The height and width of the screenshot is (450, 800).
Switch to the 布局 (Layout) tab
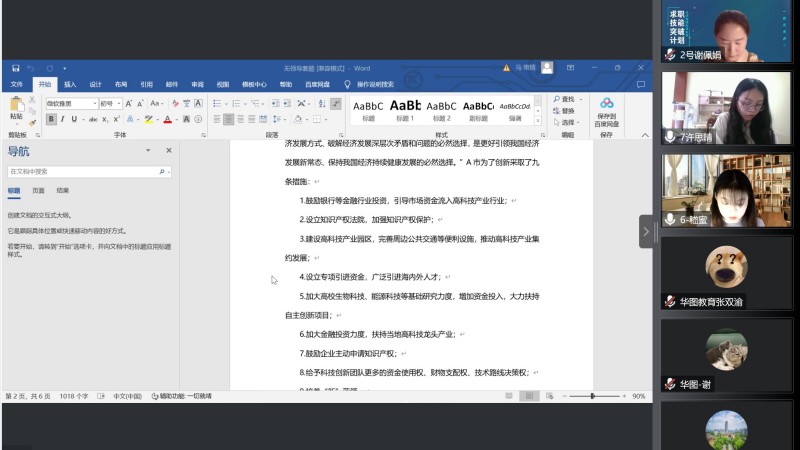pyautogui.click(x=121, y=84)
